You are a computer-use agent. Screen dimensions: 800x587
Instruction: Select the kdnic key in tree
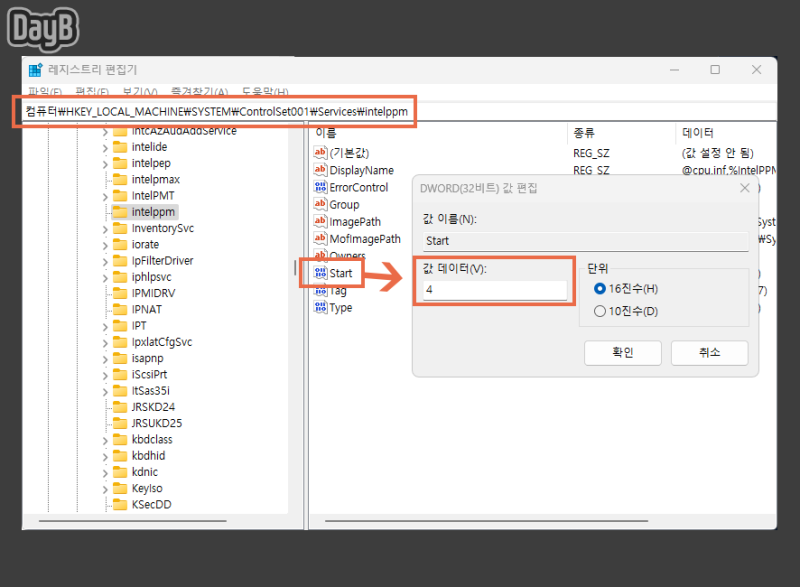tap(145, 472)
